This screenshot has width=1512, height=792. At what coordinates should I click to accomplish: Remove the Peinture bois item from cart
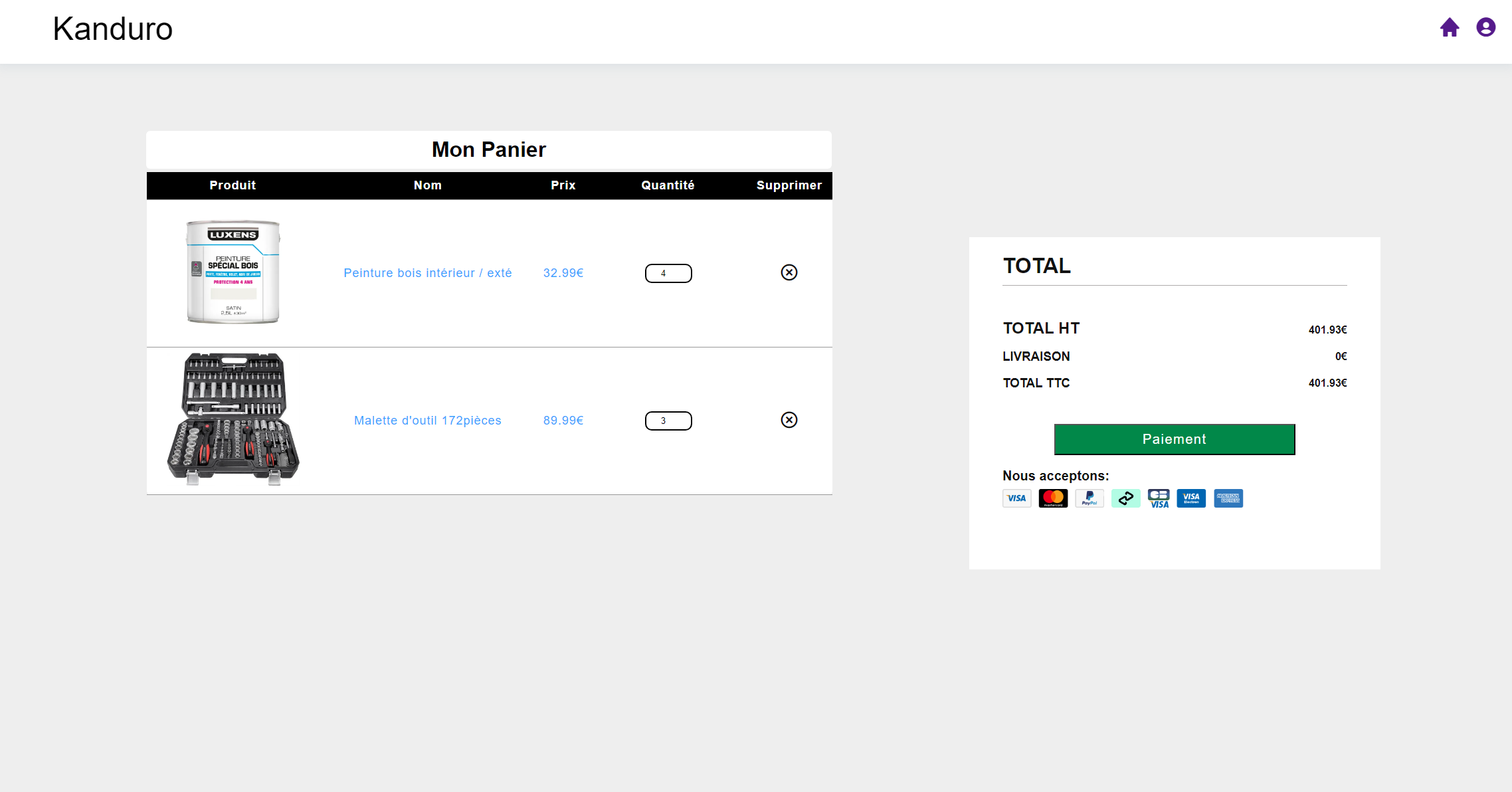(x=789, y=272)
